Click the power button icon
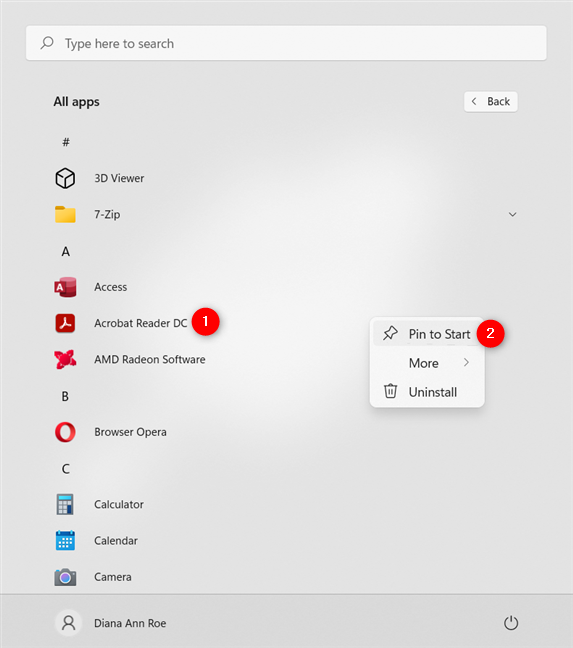 click(511, 623)
